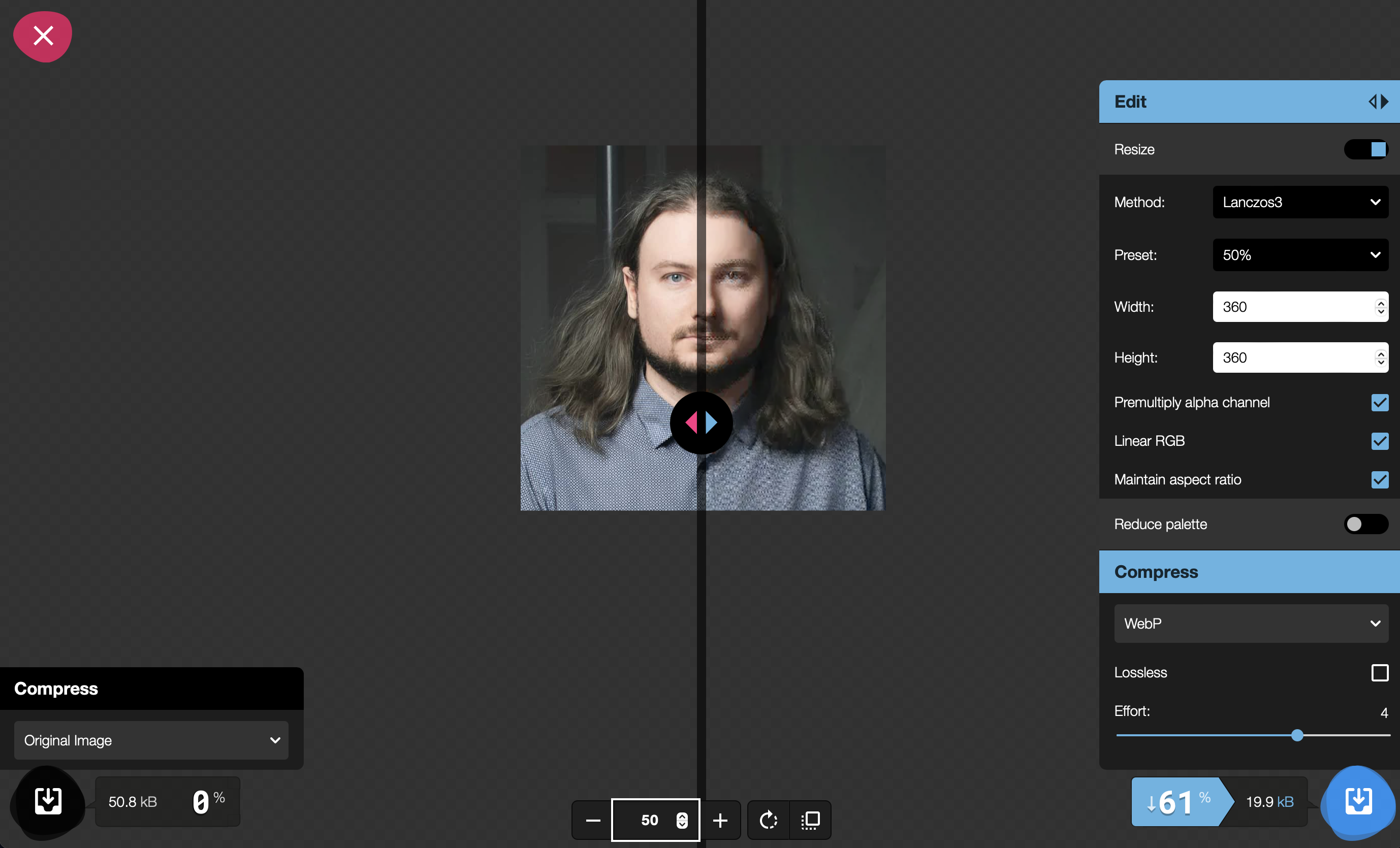Open the Preset dropdown set to 50%
1400x848 pixels.
click(x=1300, y=255)
